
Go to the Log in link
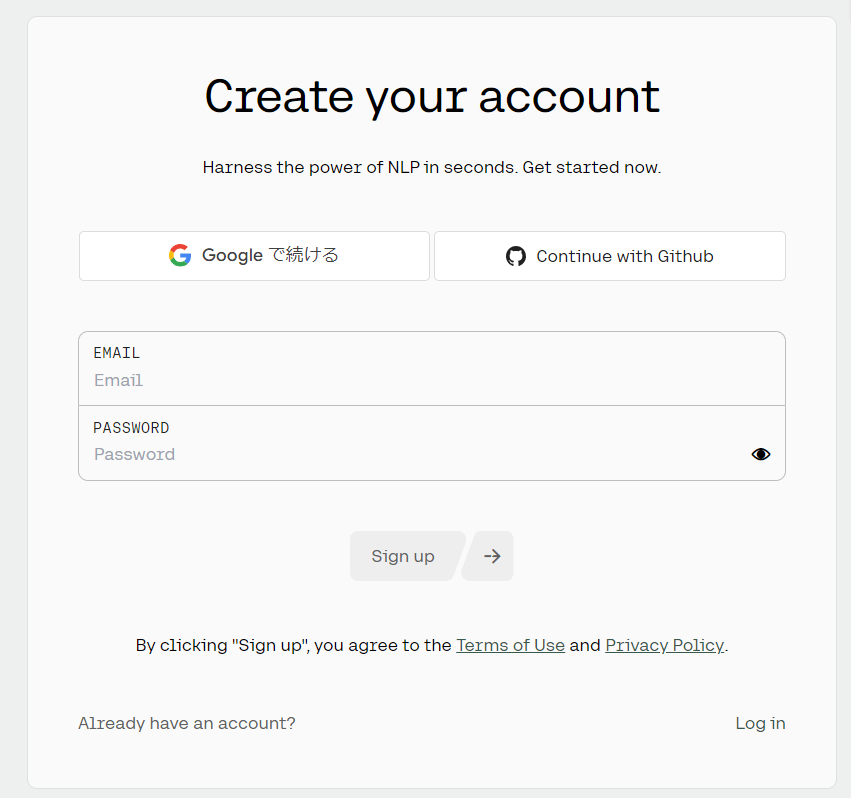(x=760, y=723)
